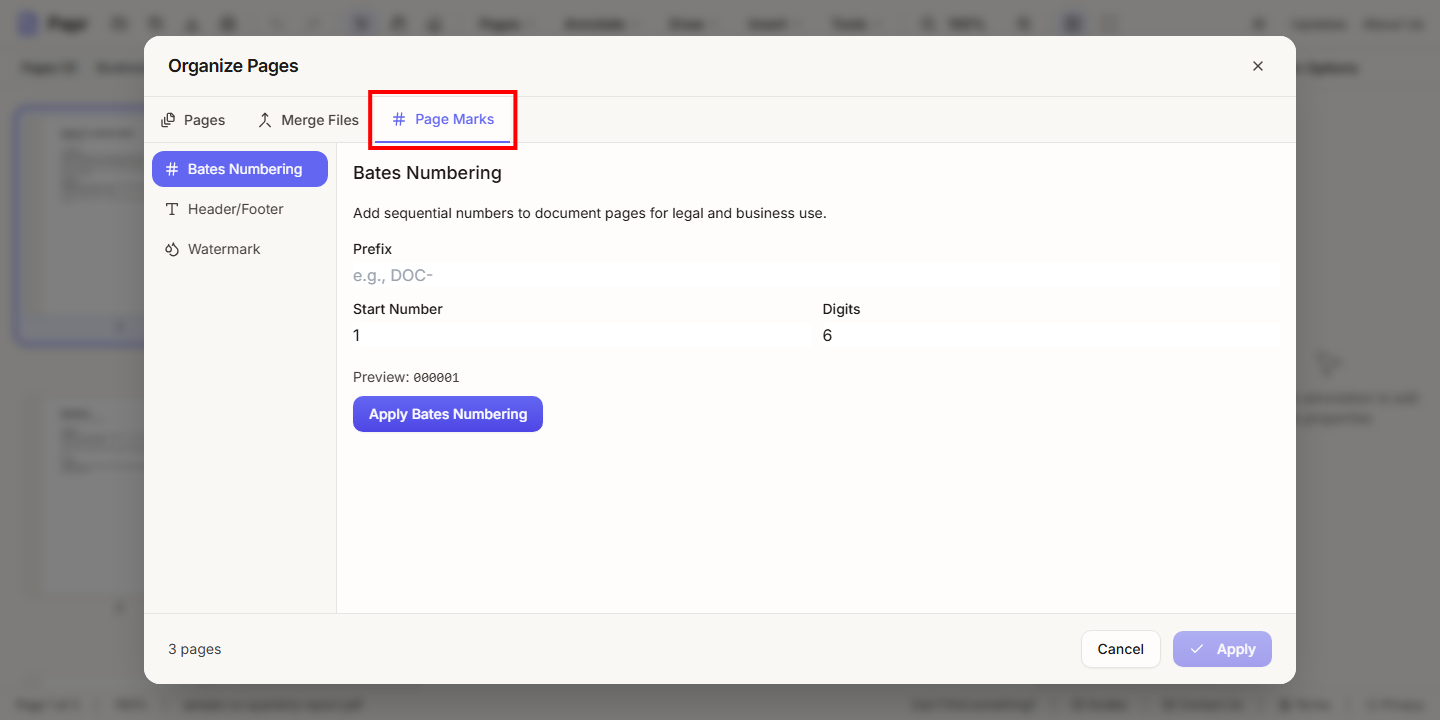Click the 'Organize Pages' dialog title
The image size is (1440, 720).
click(x=233, y=66)
